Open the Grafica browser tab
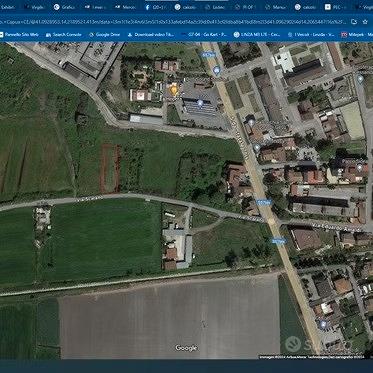The width and height of the screenshot is (373, 373). pos(65,7)
